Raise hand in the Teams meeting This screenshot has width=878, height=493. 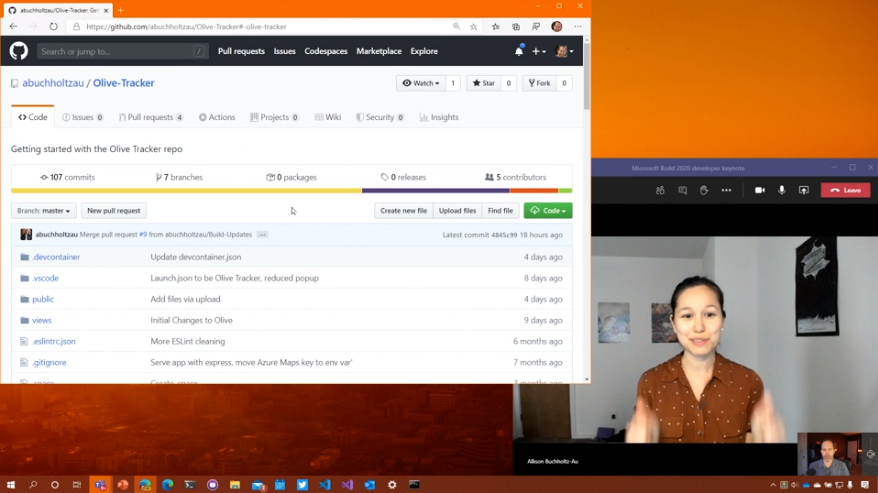[704, 190]
